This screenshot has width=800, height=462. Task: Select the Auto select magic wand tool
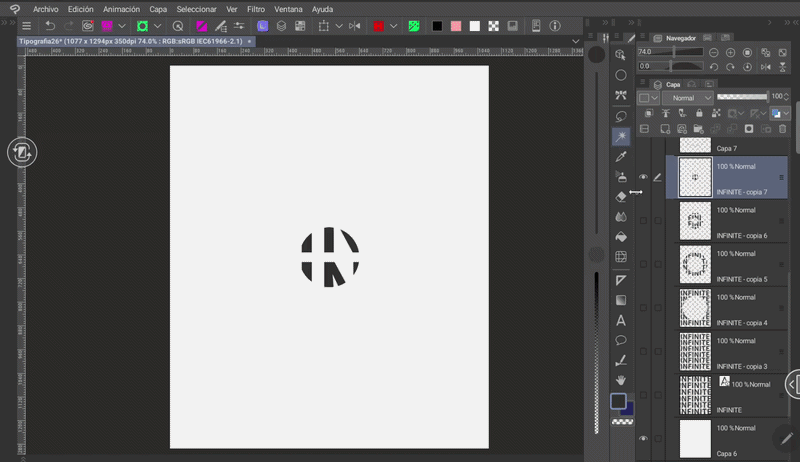(x=621, y=136)
